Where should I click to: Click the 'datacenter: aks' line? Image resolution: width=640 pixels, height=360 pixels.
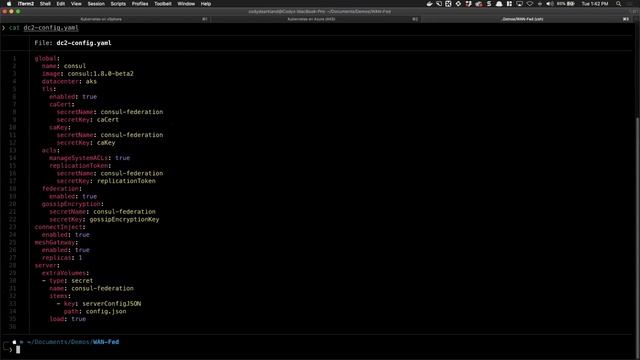[x=69, y=82]
